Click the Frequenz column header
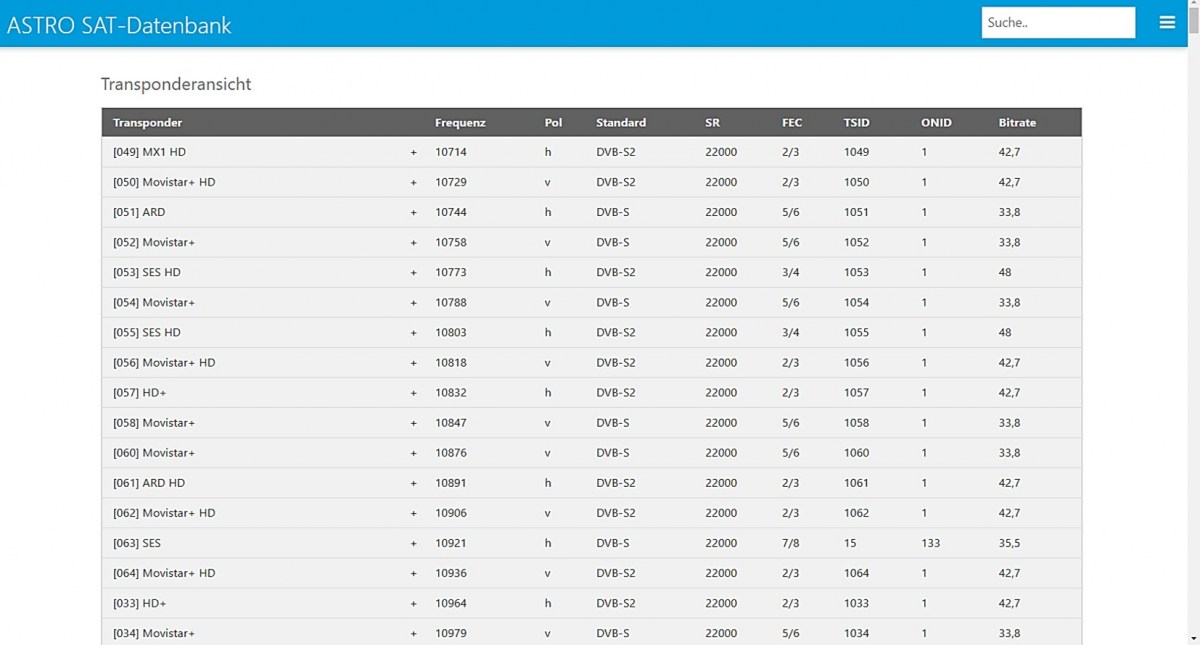Viewport: 1200px width, 645px height. [x=460, y=122]
